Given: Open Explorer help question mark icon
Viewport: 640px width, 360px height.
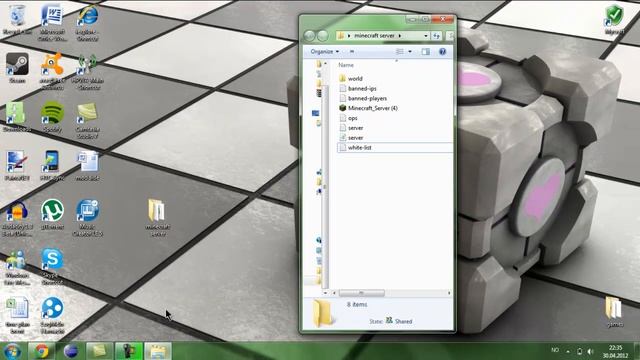Looking at the screenshot, I should point(442,51).
